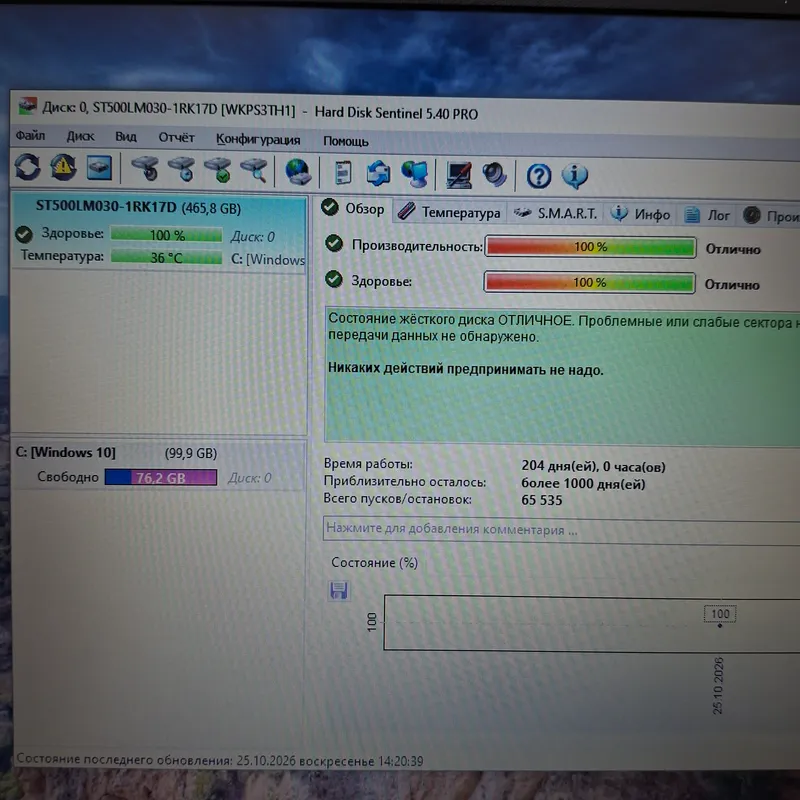This screenshot has width=800, height=800.
Task: Switch to the Температура tab
Action: coord(449,212)
